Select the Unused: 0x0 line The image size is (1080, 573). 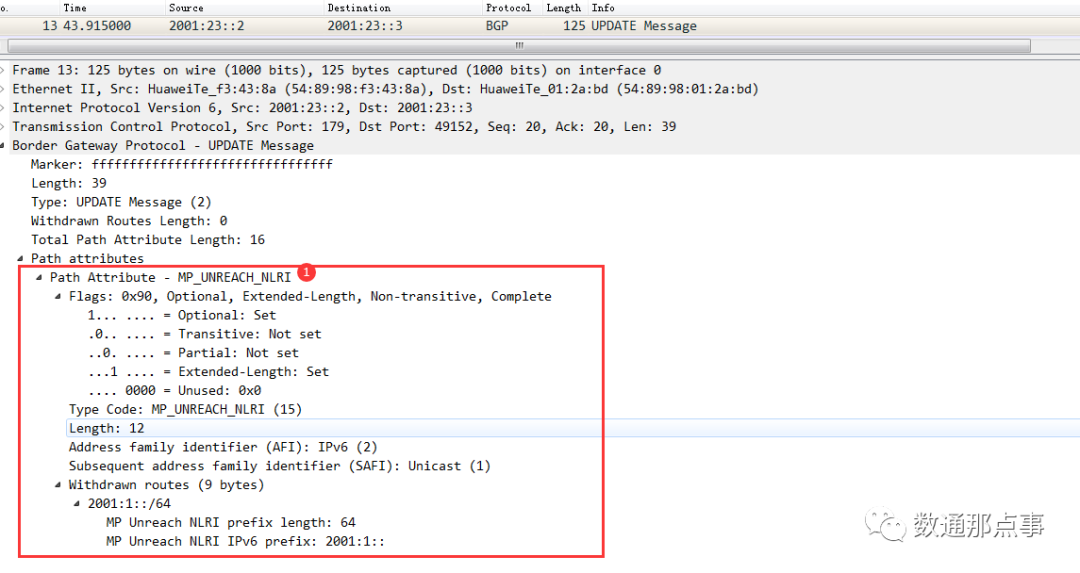(175, 390)
